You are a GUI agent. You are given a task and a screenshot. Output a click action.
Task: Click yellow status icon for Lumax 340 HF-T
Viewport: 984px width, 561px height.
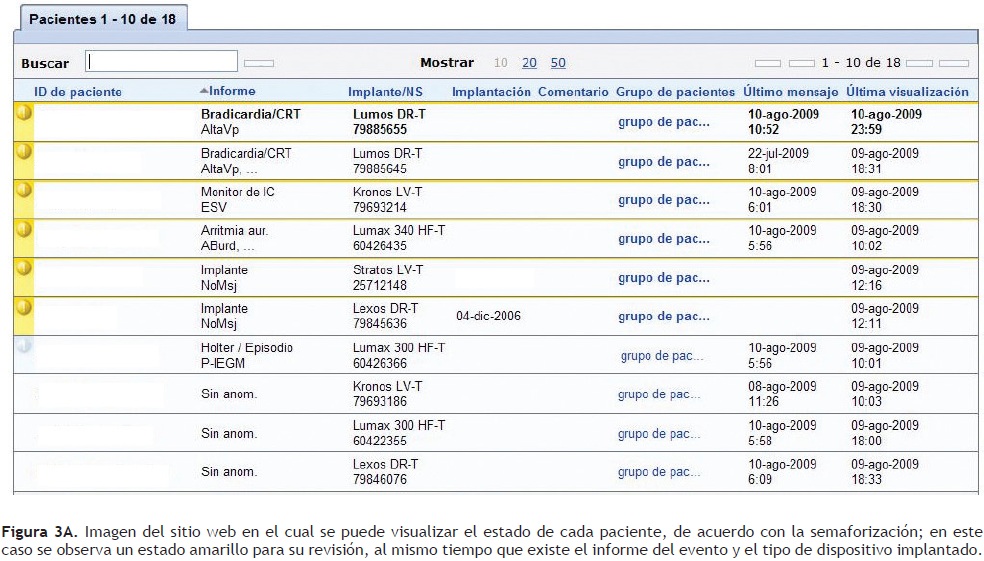[23, 229]
